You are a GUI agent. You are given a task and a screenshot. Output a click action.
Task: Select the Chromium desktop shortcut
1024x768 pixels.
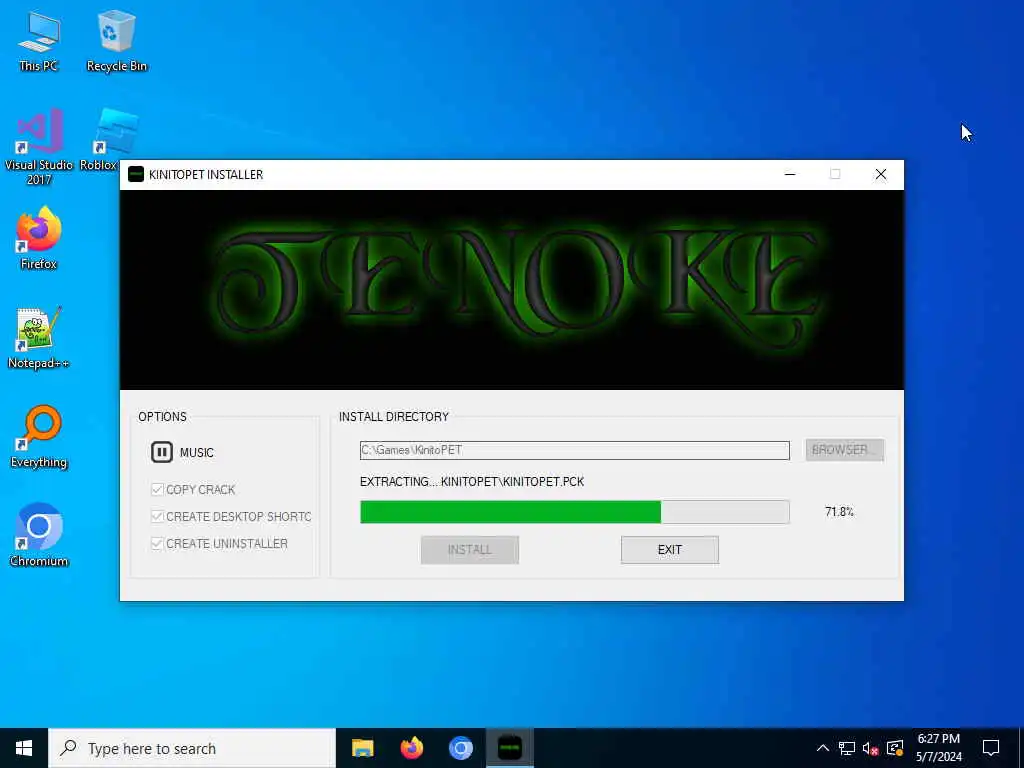click(39, 535)
